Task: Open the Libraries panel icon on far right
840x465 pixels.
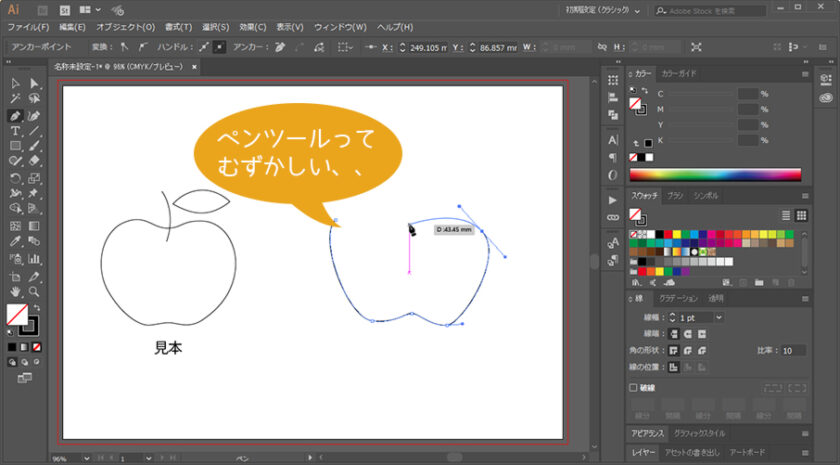Action: click(826, 79)
